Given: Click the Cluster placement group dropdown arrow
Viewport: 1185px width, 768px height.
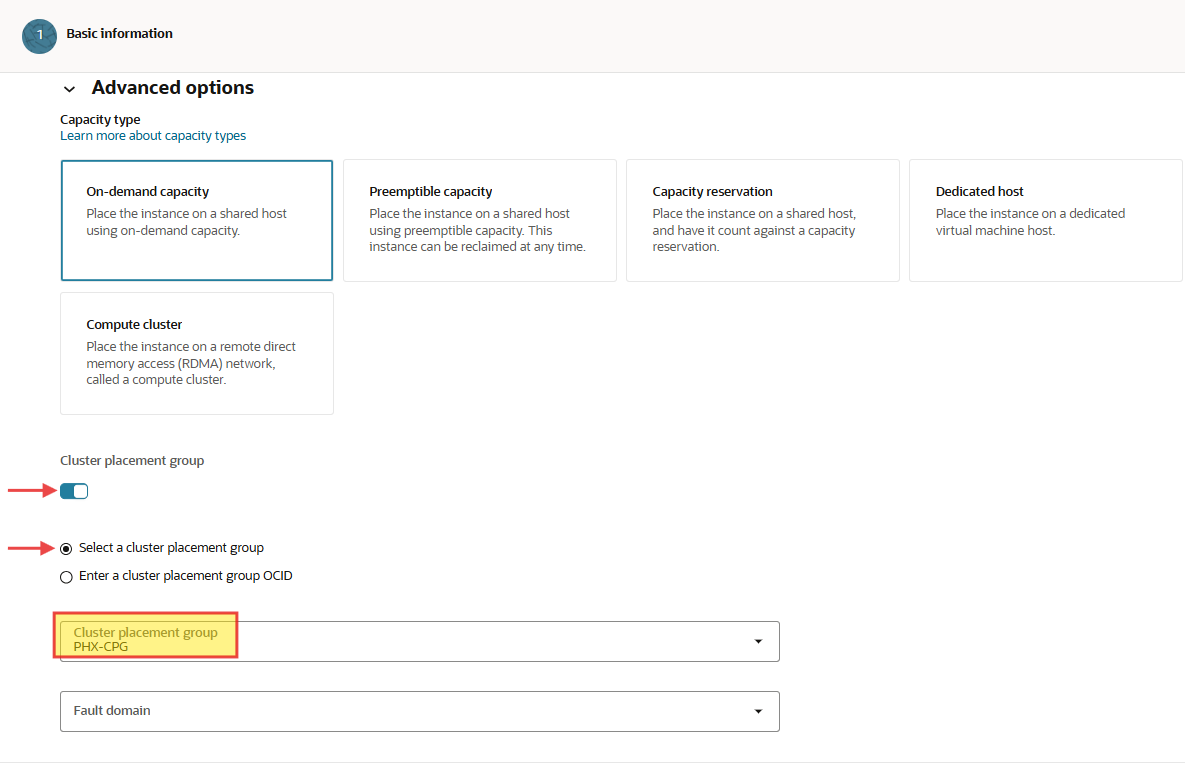Looking at the screenshot, I should 758,641.
